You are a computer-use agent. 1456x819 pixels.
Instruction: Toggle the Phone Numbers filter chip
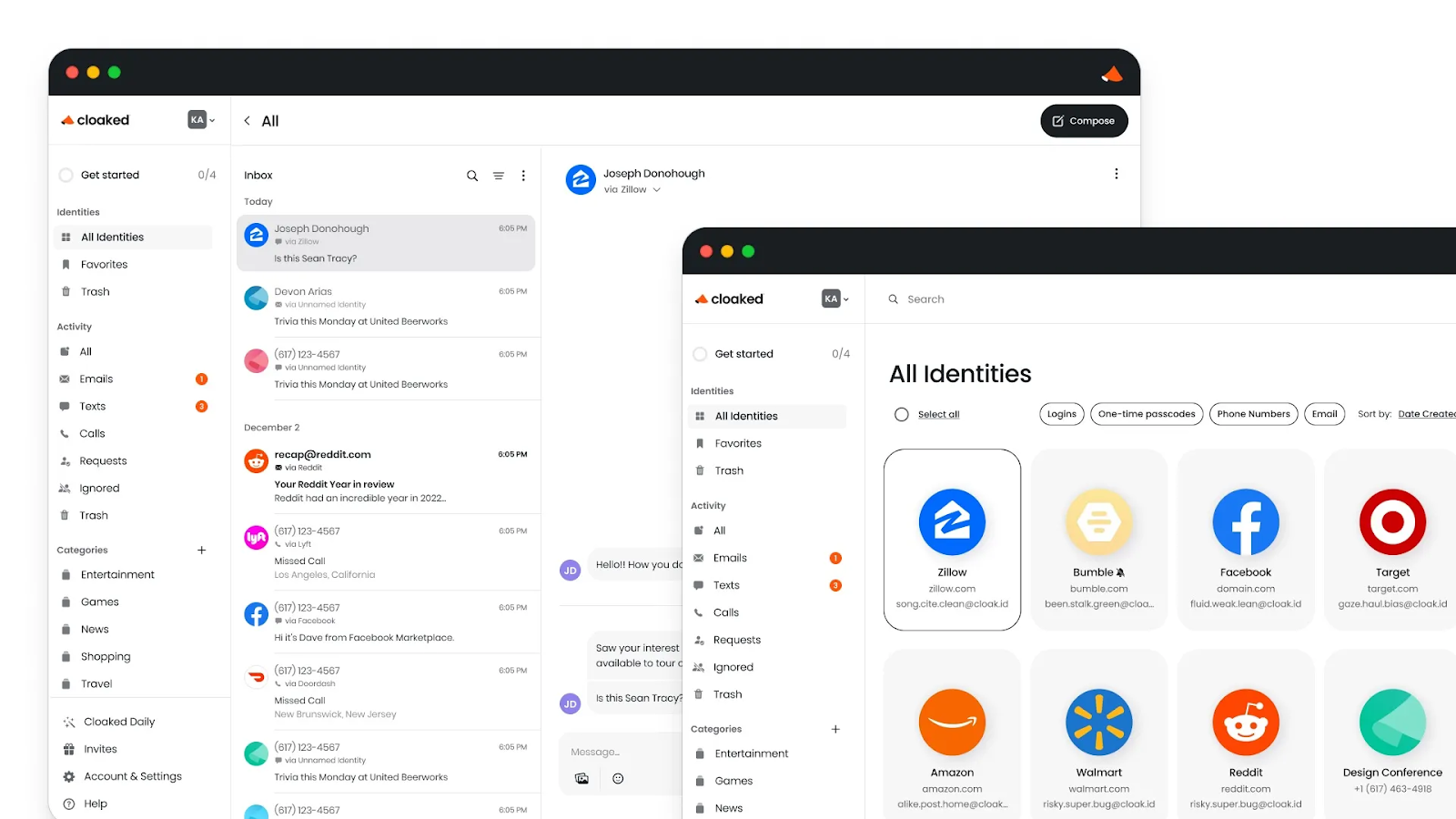1253,414
